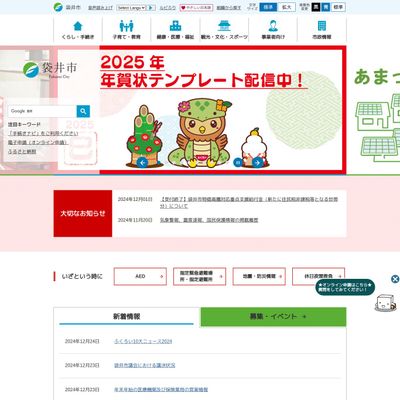Set text size to 拡大
The height and width of the screenshot is (400, 400).
pyautogui.click(x=286, y=7)
